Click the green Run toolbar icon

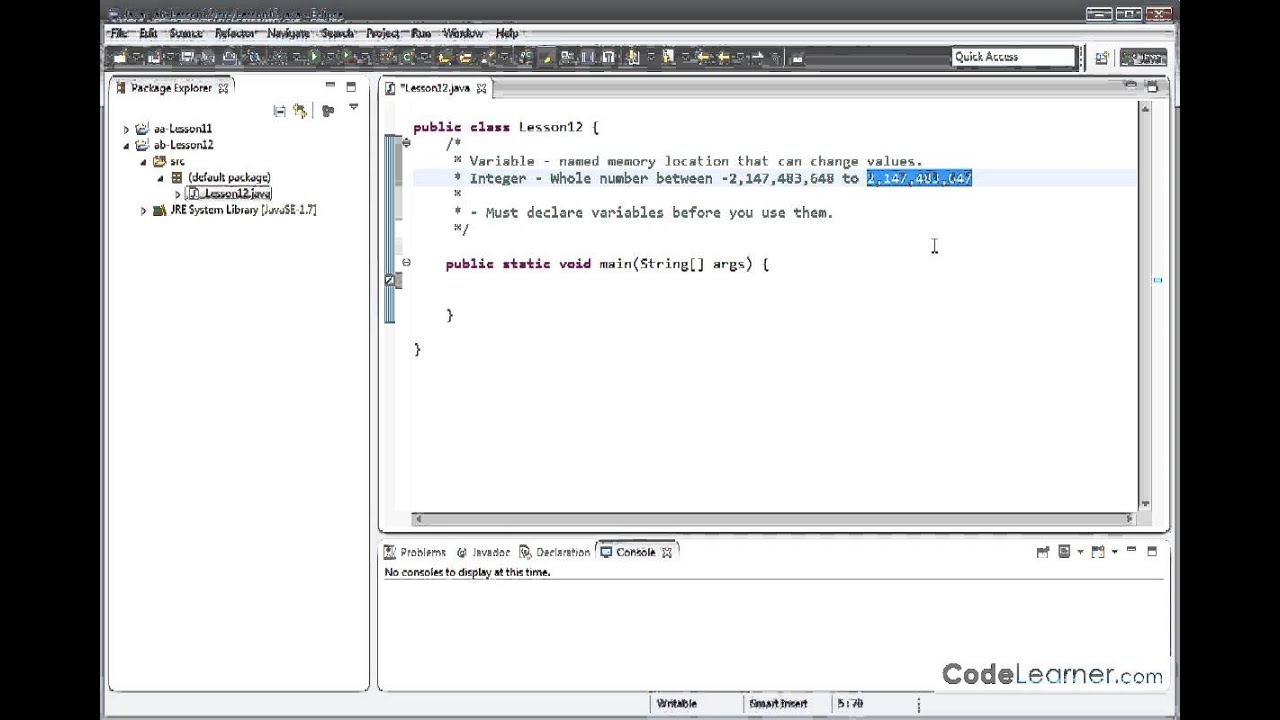(x=314, y=57)
